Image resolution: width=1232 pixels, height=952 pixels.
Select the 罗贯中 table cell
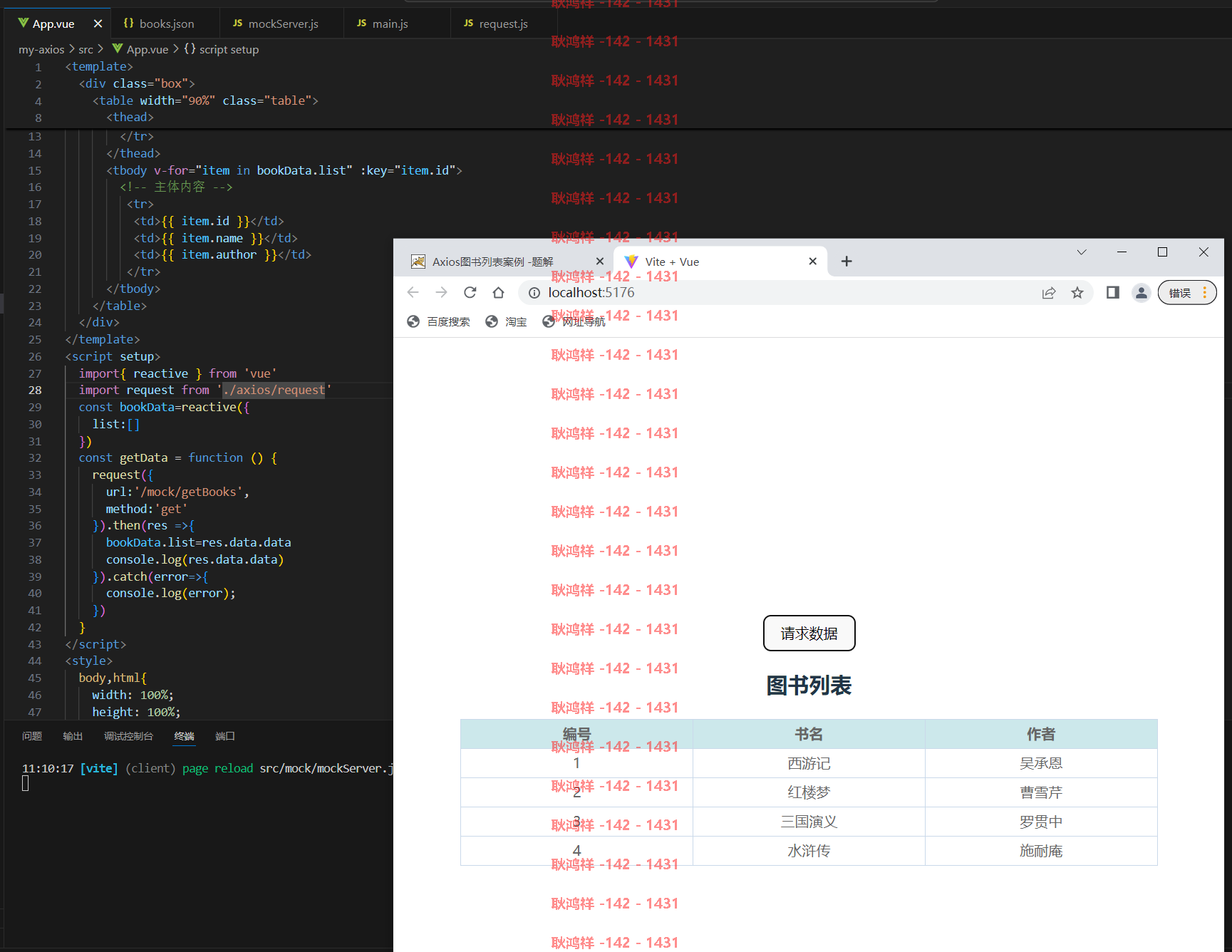(1041, 822)
